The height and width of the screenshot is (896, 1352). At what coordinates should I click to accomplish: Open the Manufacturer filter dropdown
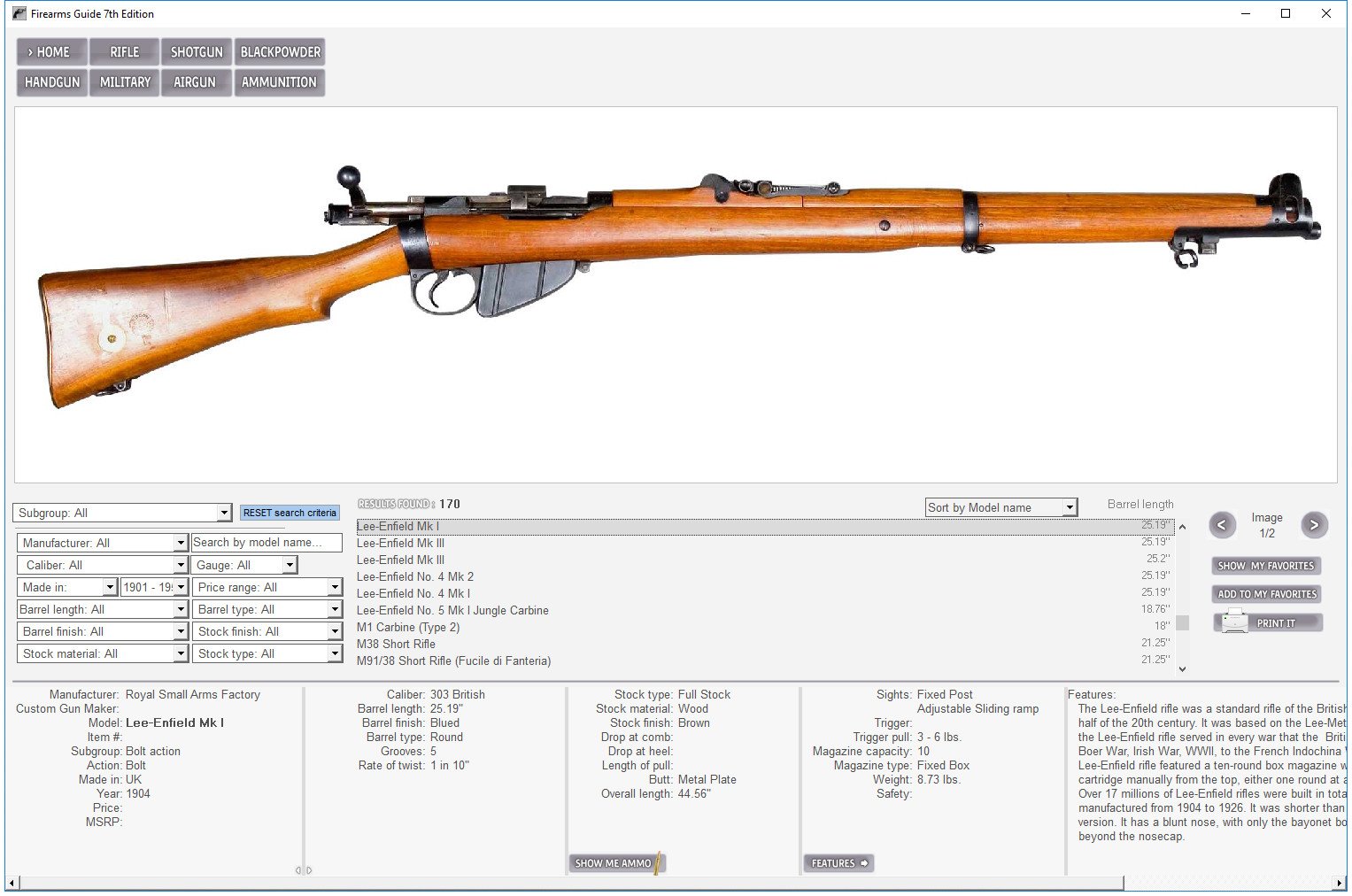tap(181, 543)
